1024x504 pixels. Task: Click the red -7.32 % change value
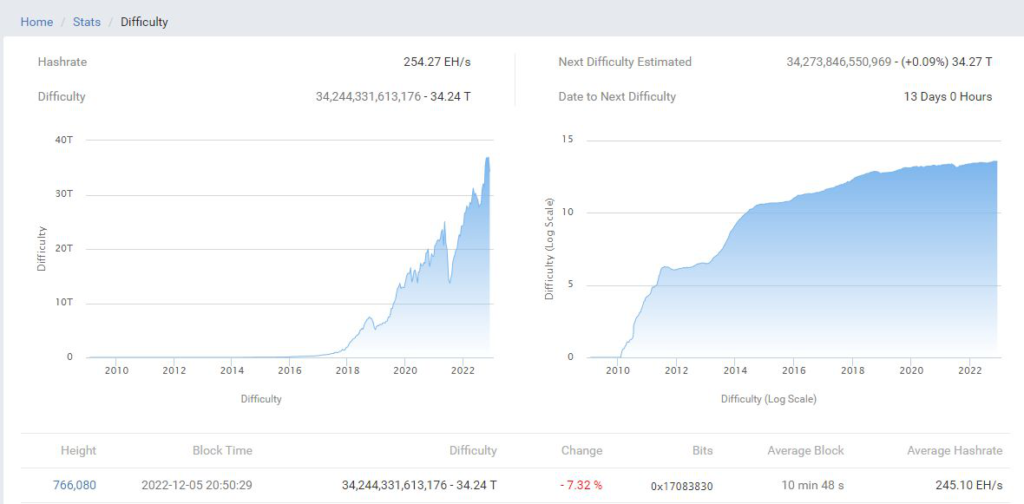581,484
